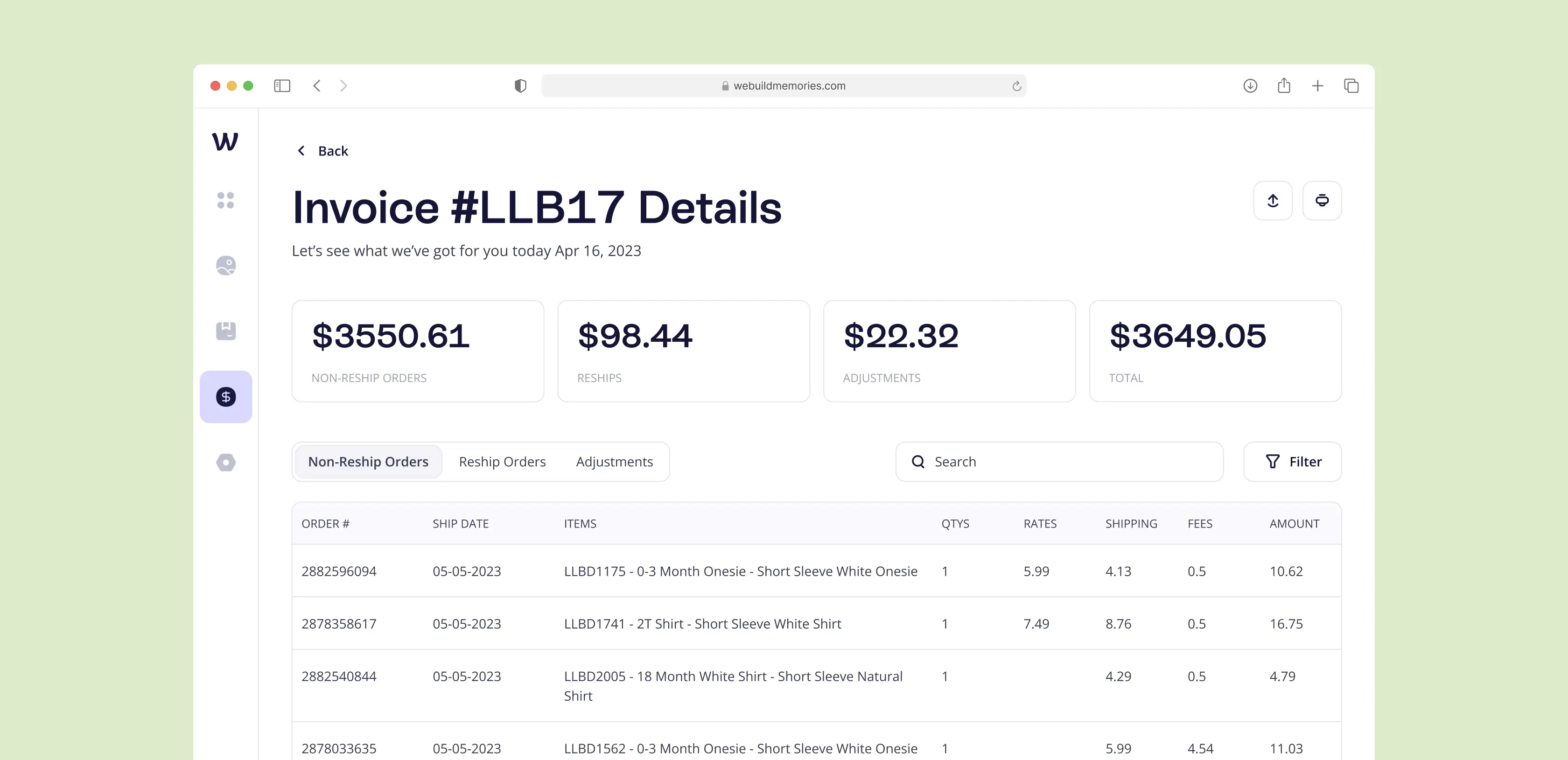Select the billing dollar sidebar icon
1568x760 pixels.
[225, 397]
